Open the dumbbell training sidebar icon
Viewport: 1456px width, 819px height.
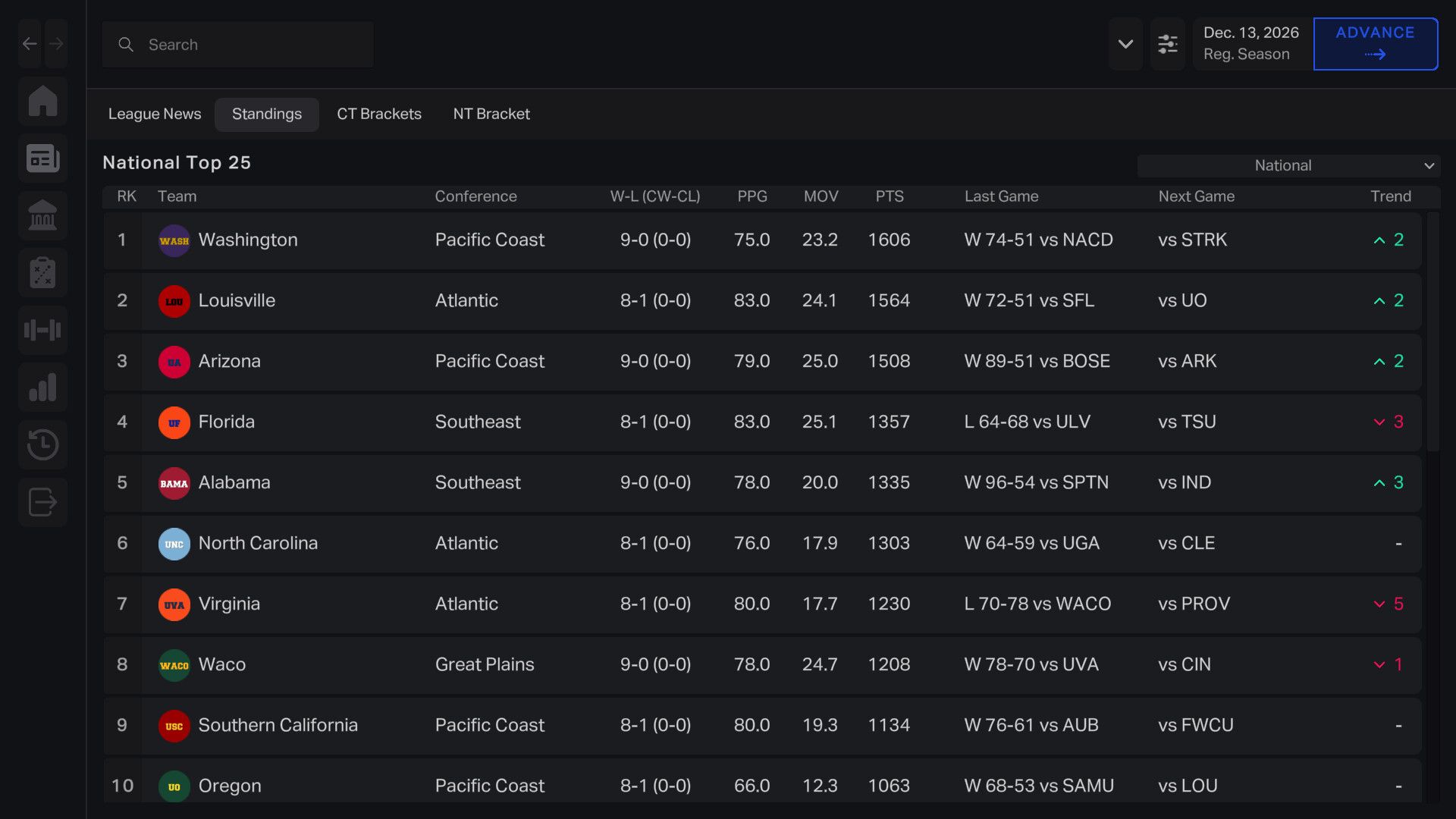[42, 330]
